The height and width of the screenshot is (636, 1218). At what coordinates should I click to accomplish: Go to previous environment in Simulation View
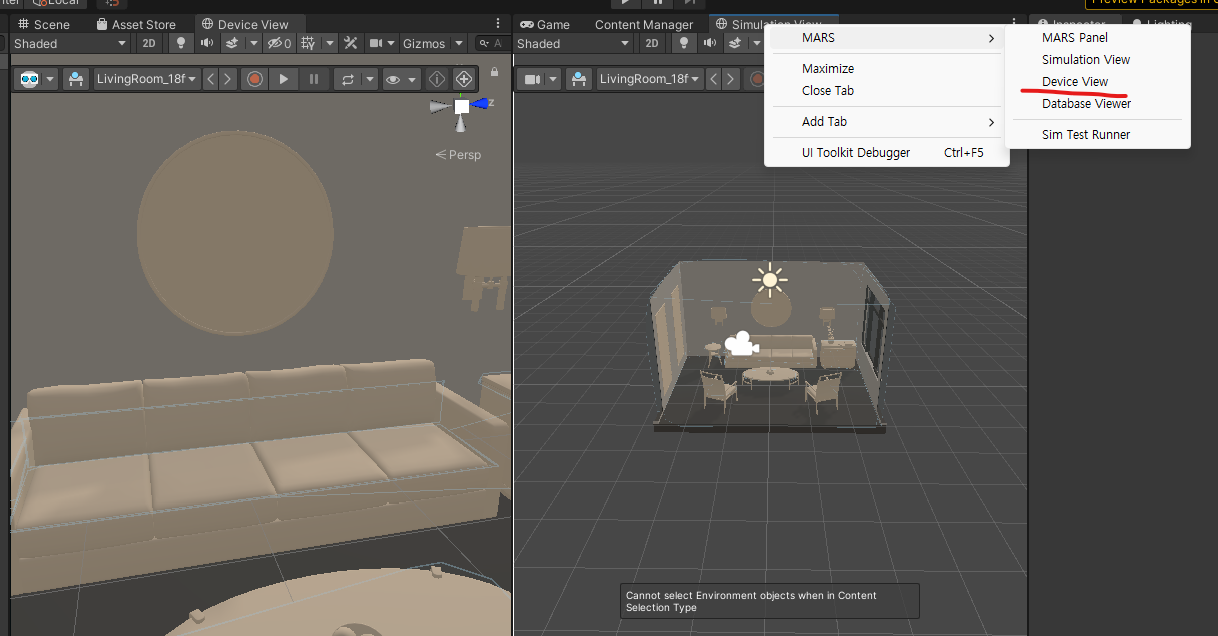pyautogui.click(x=715, y=79)
